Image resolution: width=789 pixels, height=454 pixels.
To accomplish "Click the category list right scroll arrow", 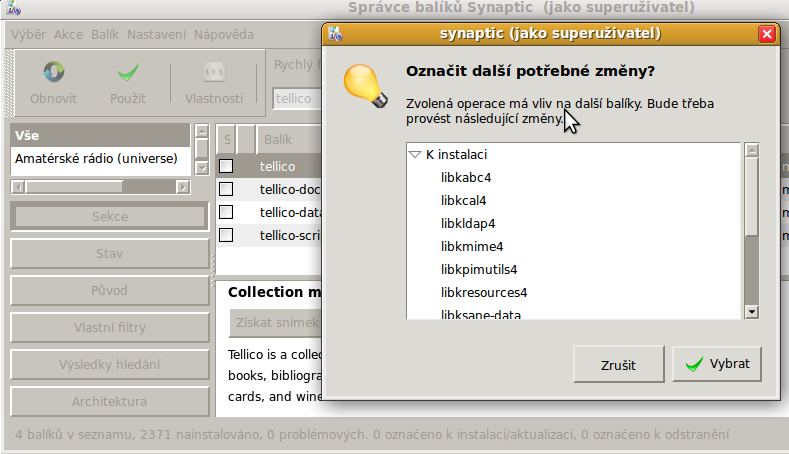I will click(183, 187).
